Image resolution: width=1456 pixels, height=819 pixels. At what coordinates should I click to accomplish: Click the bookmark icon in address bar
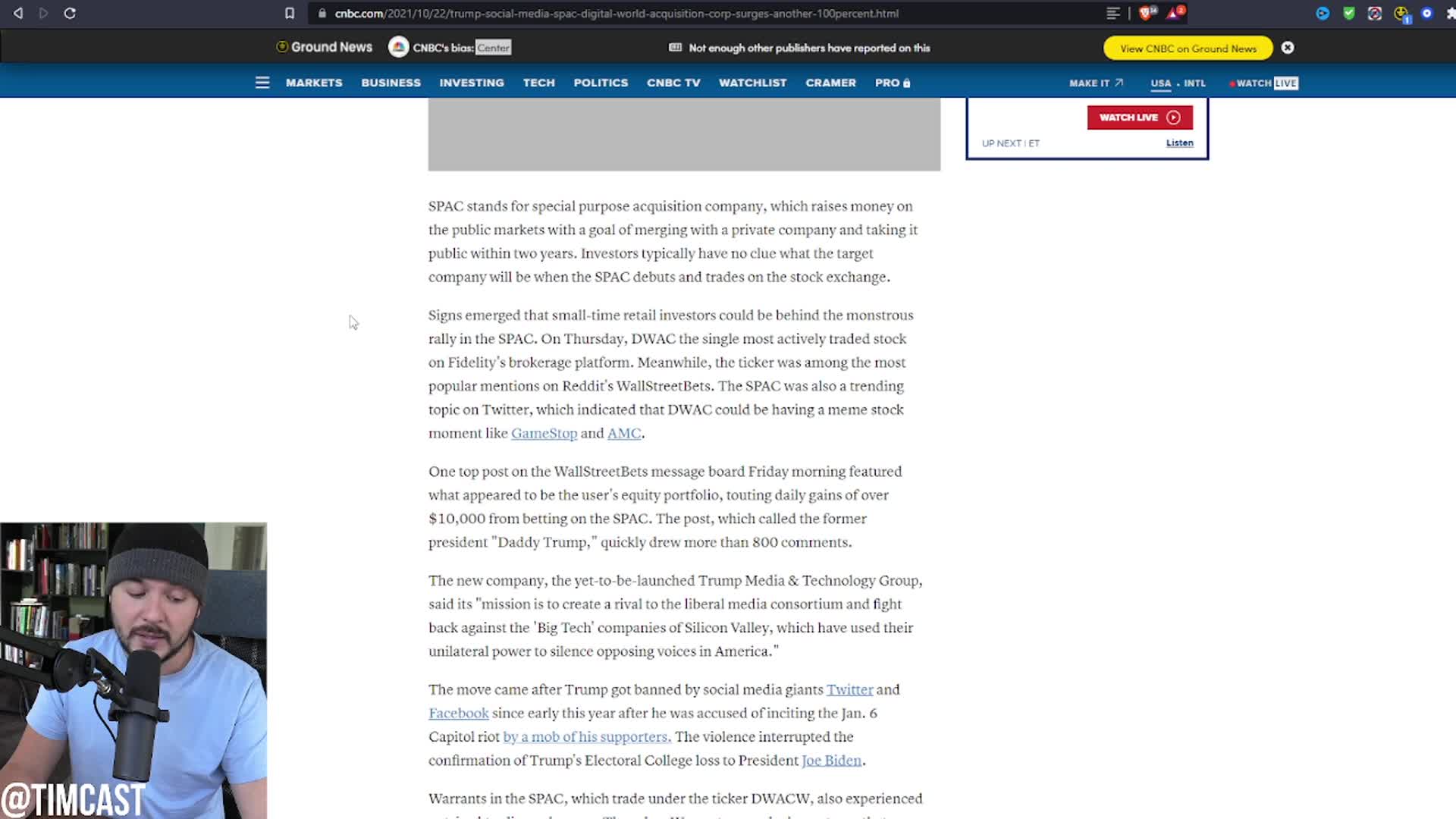coord(289,13)
